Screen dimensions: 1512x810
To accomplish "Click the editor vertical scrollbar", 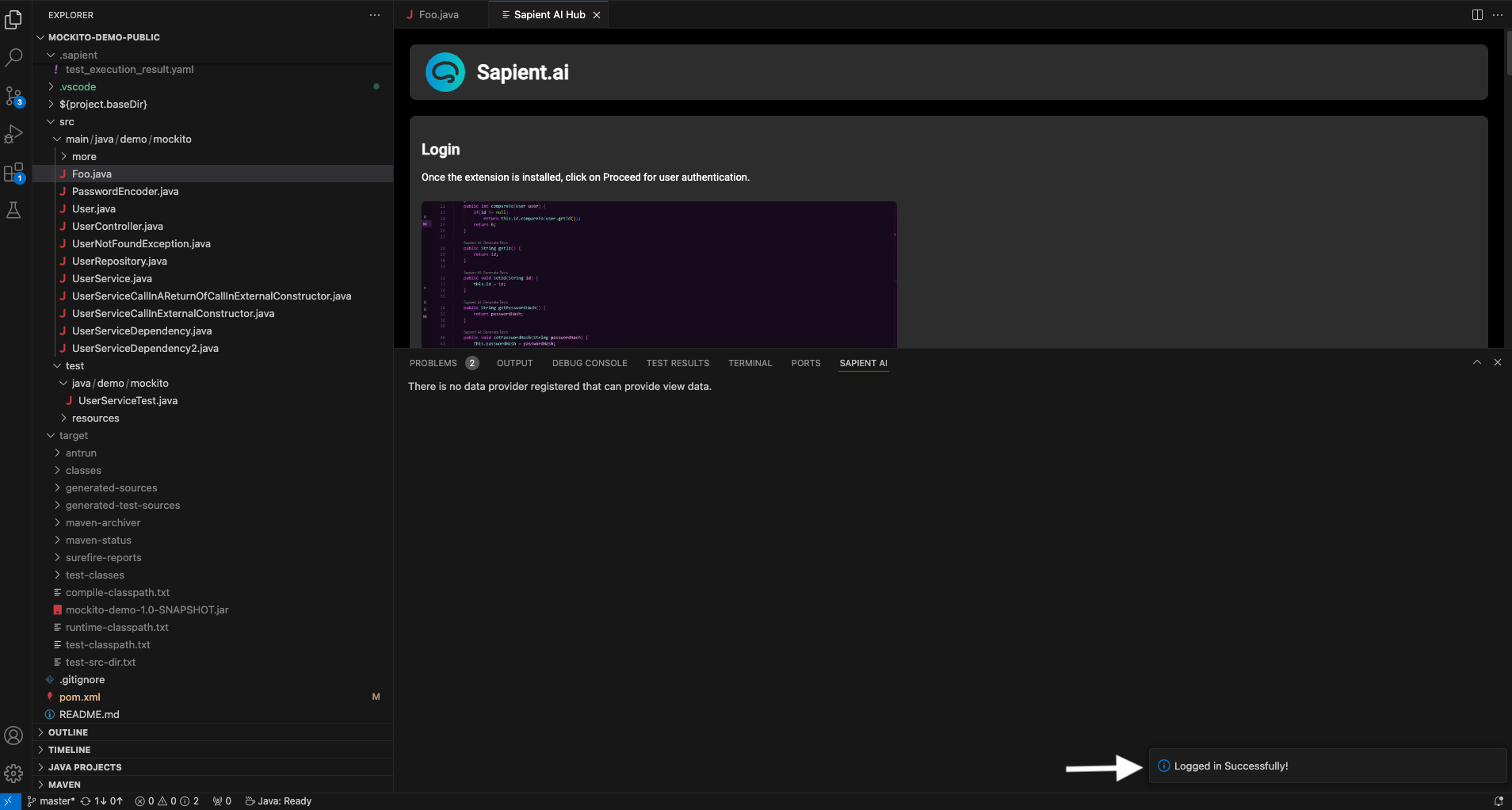I will pyautogui.click(x=1508, y=52).
